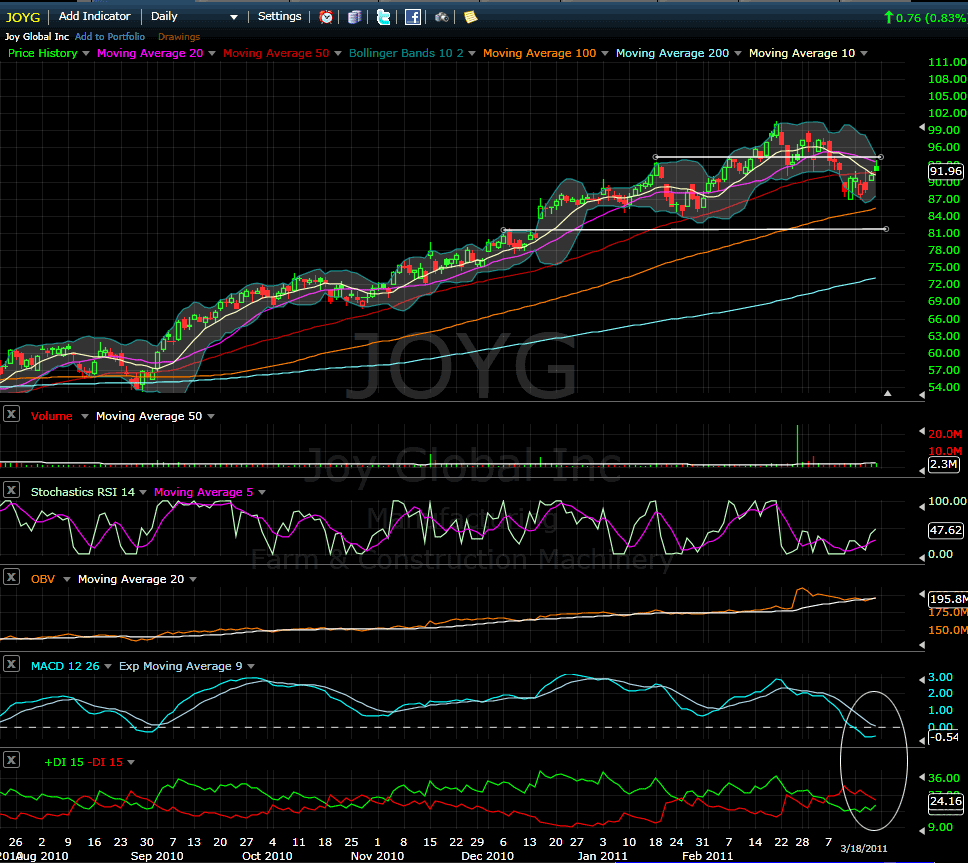Click the camera snapshot icon
The height and width of the screenshot is (863, 968).
[441, 17]
